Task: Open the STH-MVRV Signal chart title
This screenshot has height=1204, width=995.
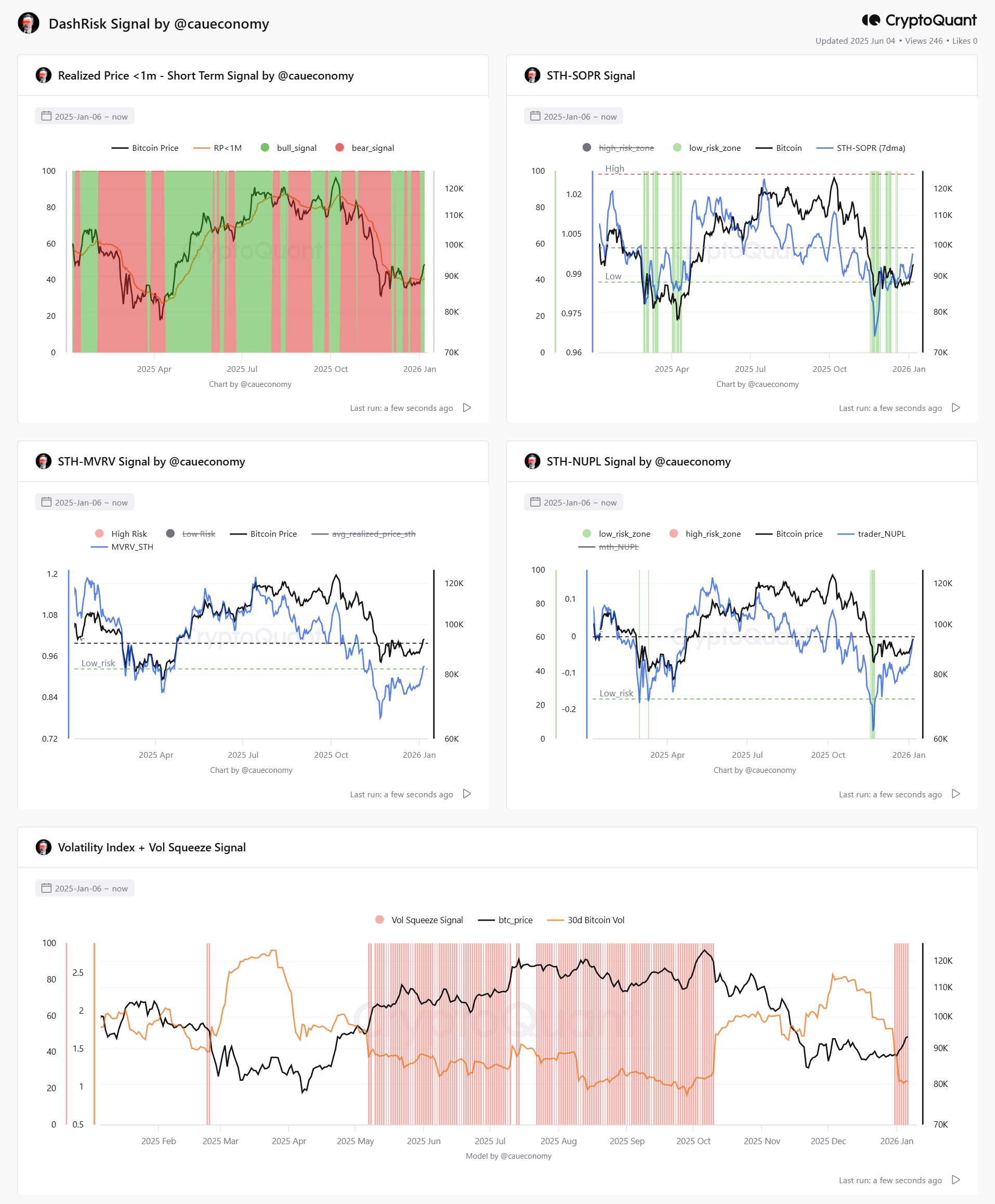Action: pyautogui.click(x=151, y=461)
